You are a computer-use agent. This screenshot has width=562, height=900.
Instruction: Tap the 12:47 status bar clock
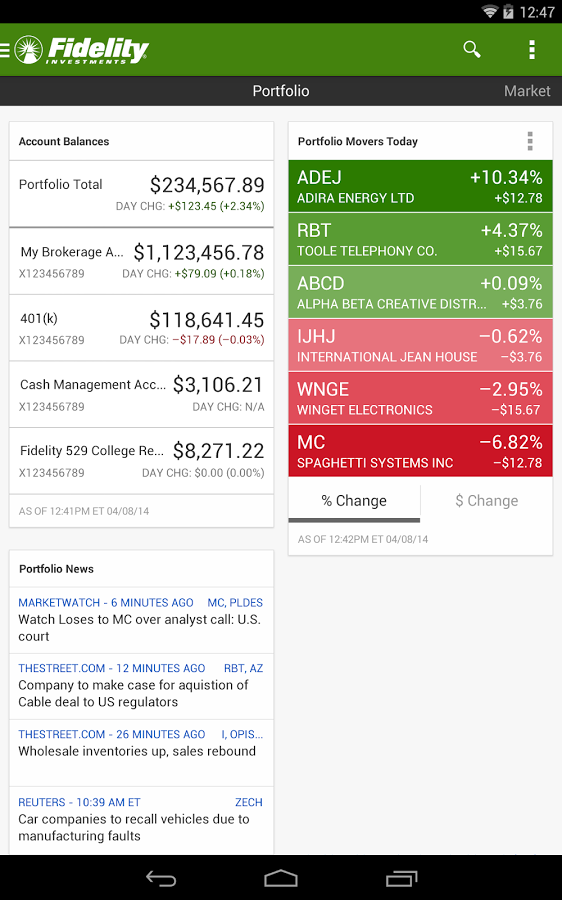coord(537,11)
